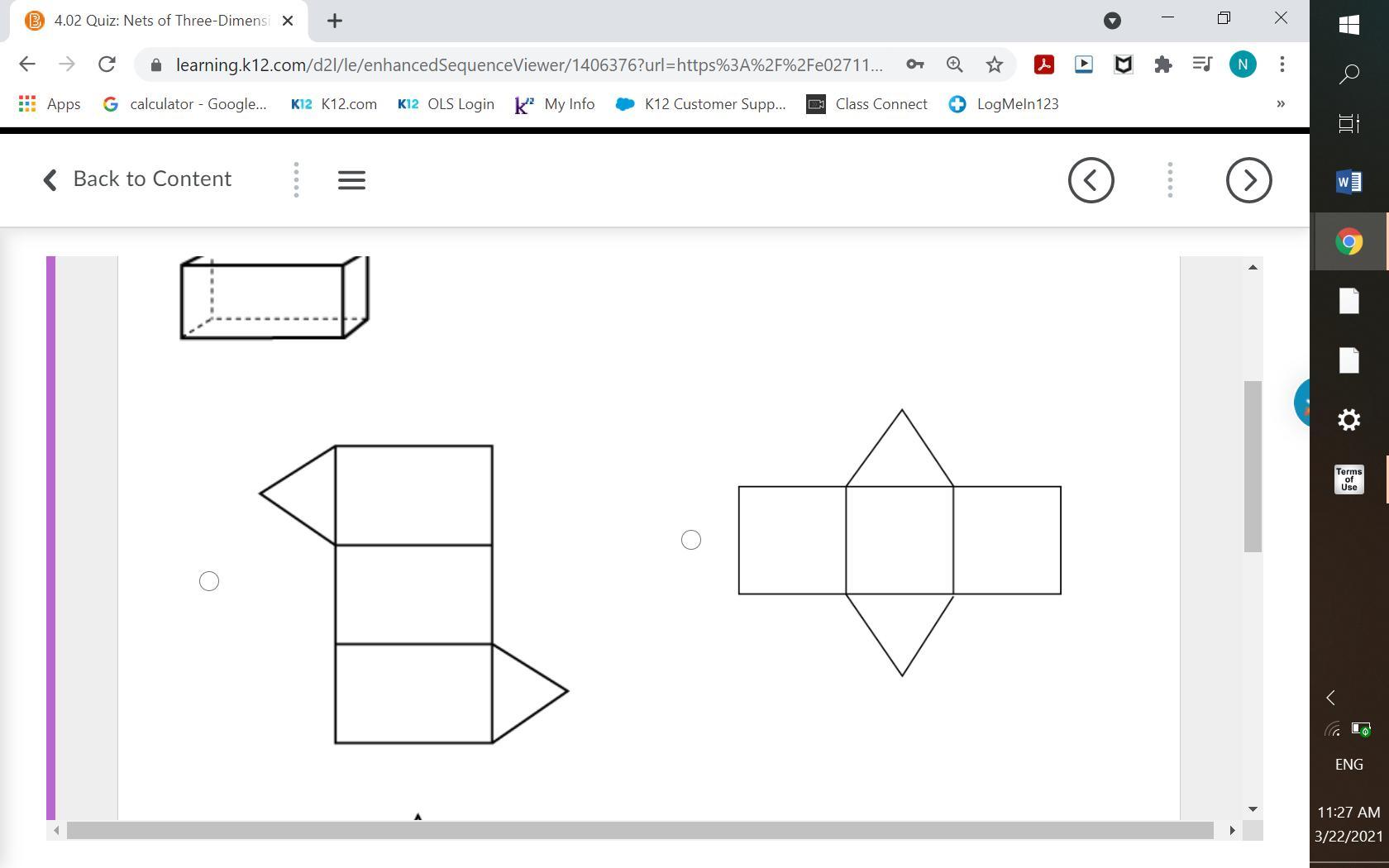Bookmark this page with the star icon

click(995, 64)
